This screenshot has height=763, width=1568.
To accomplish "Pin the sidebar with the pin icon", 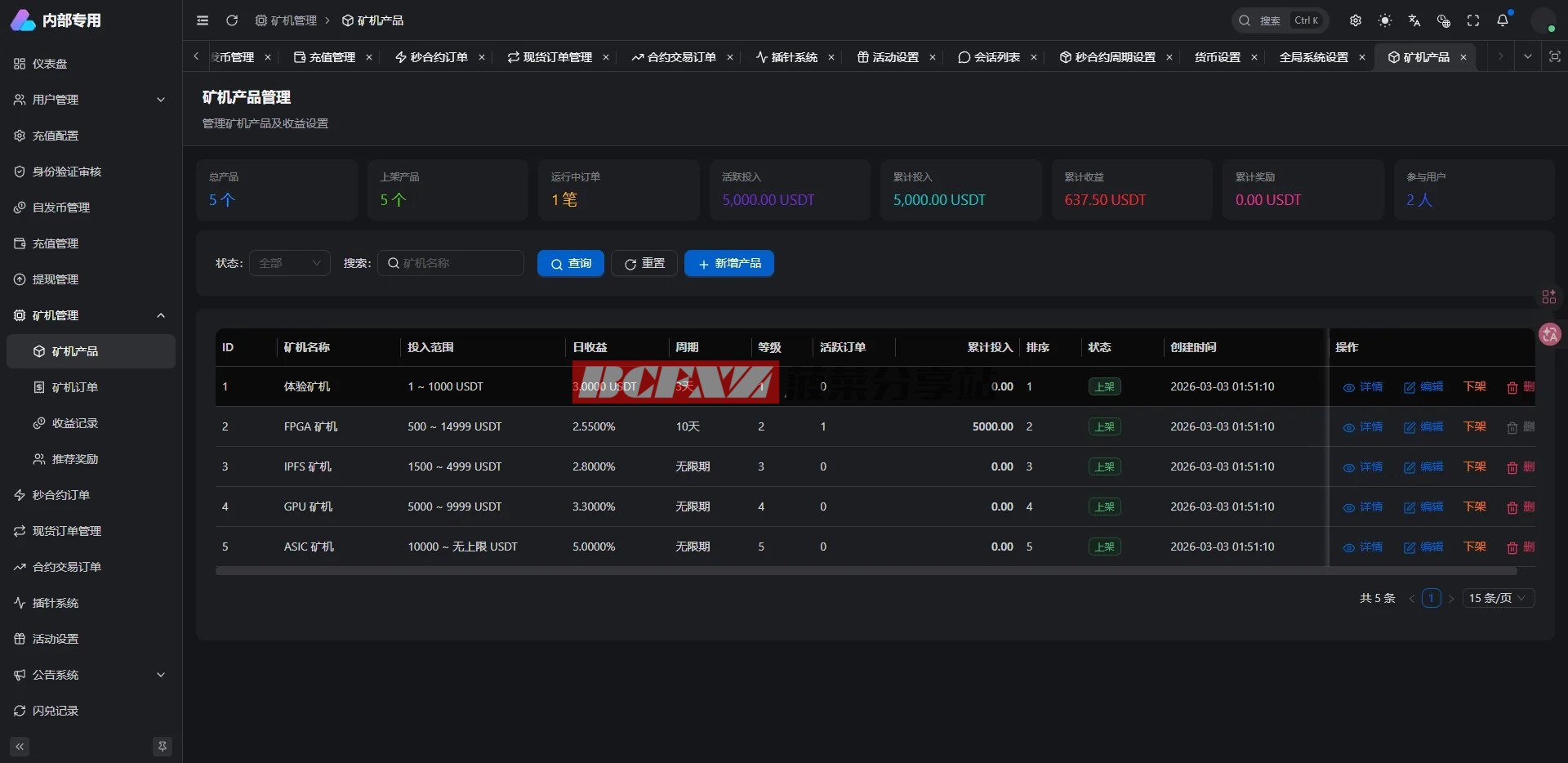I will [163, 747].
